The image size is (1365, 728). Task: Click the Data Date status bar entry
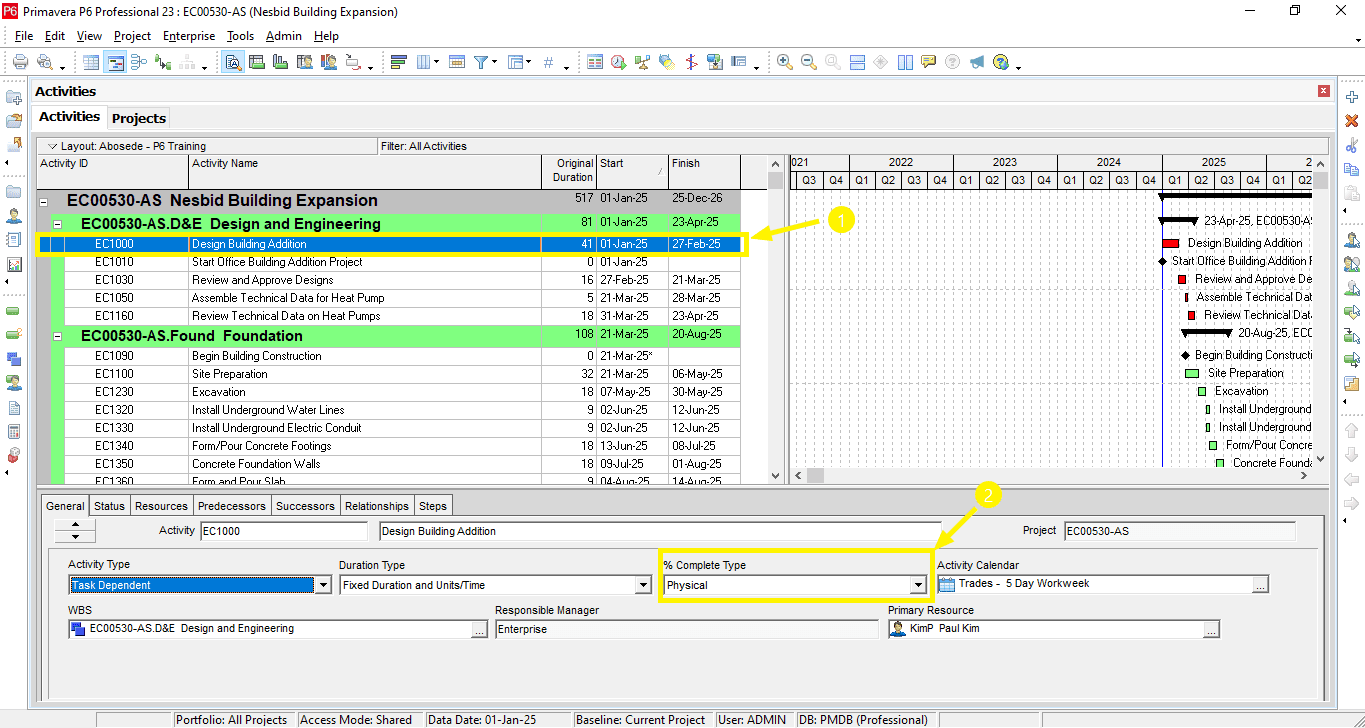pos(483,720)
